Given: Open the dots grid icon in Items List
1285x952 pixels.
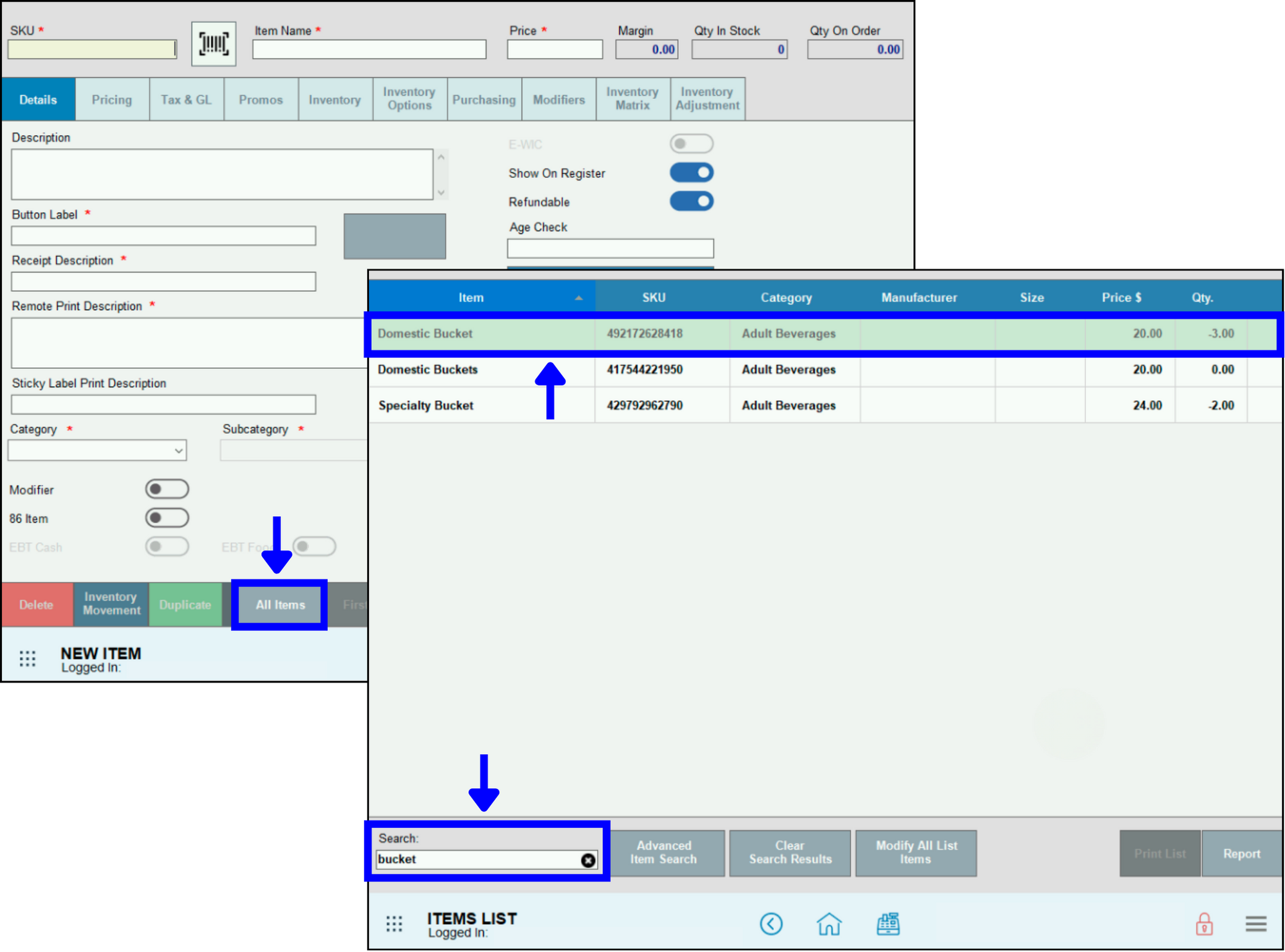Looking at the screenshot, I should point(394,924).
